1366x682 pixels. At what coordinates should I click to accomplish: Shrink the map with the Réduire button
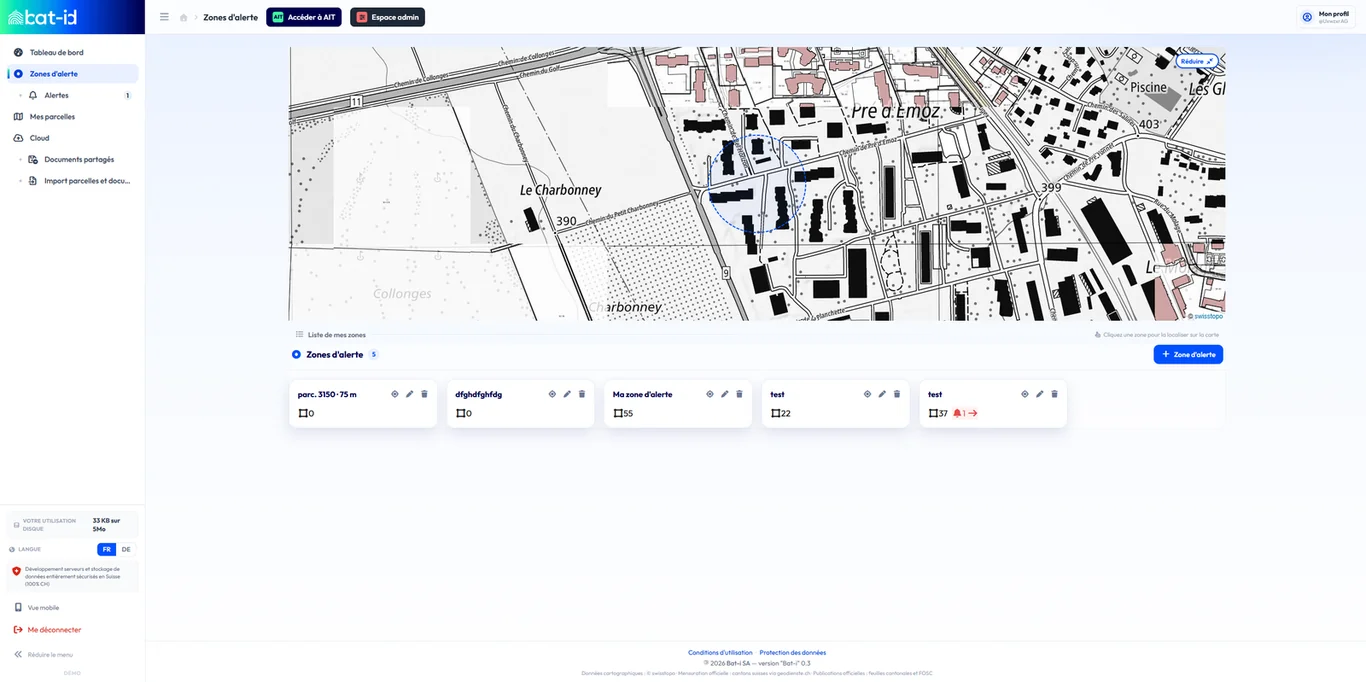(1197, 61)
